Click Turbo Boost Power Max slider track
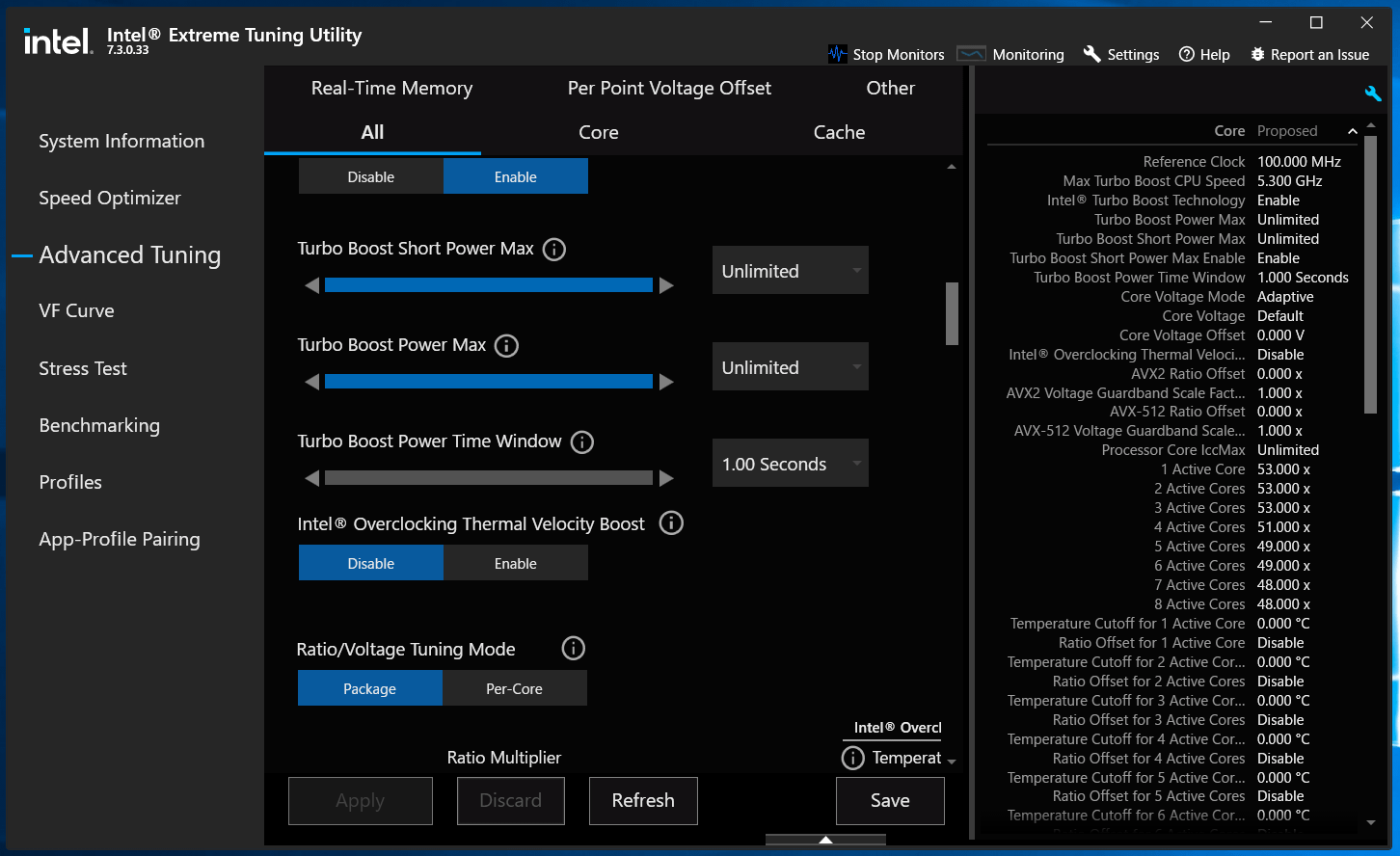This screenshot has width=1400, height=856. pos(489,382)
